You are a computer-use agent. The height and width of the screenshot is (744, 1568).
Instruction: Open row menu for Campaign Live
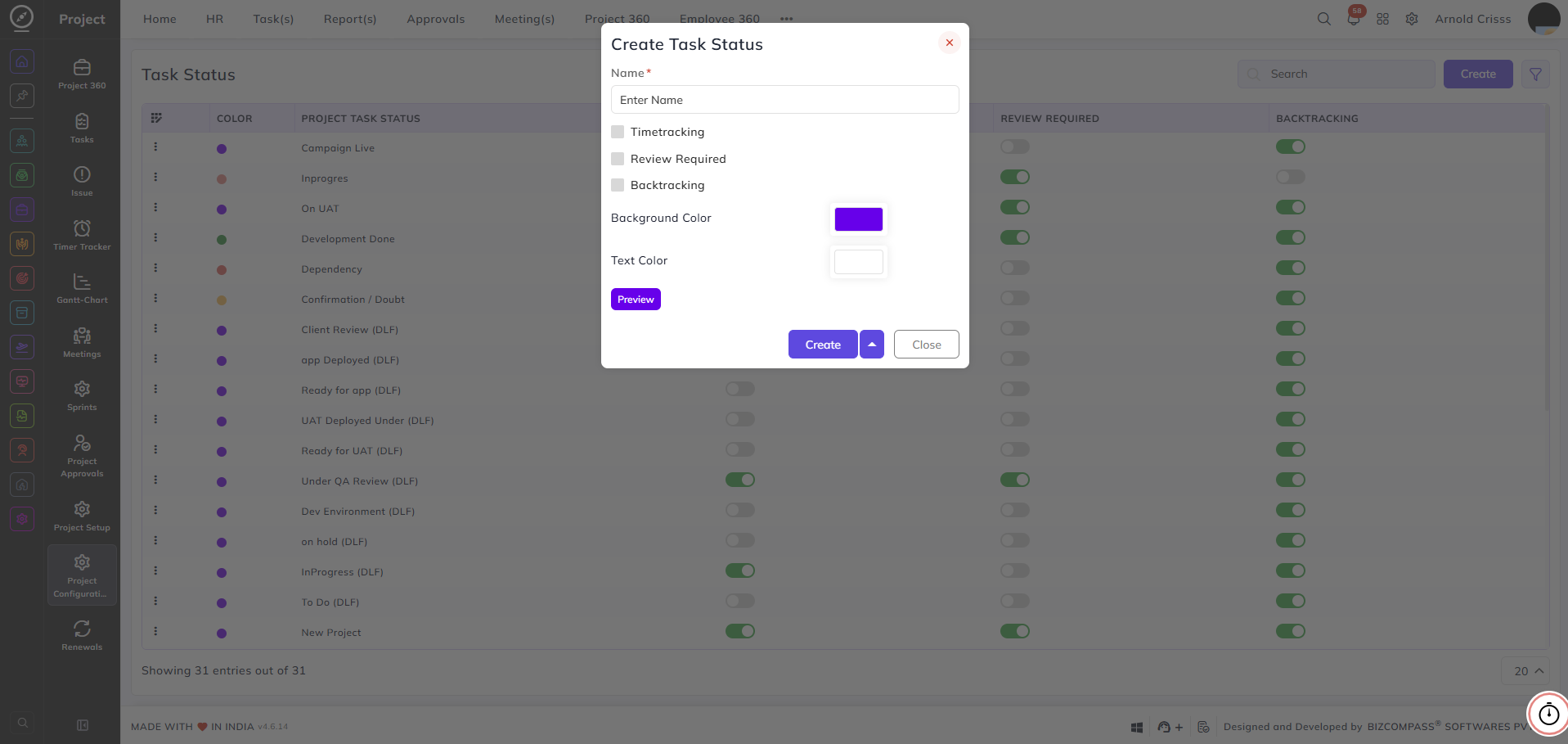point(155,147)
